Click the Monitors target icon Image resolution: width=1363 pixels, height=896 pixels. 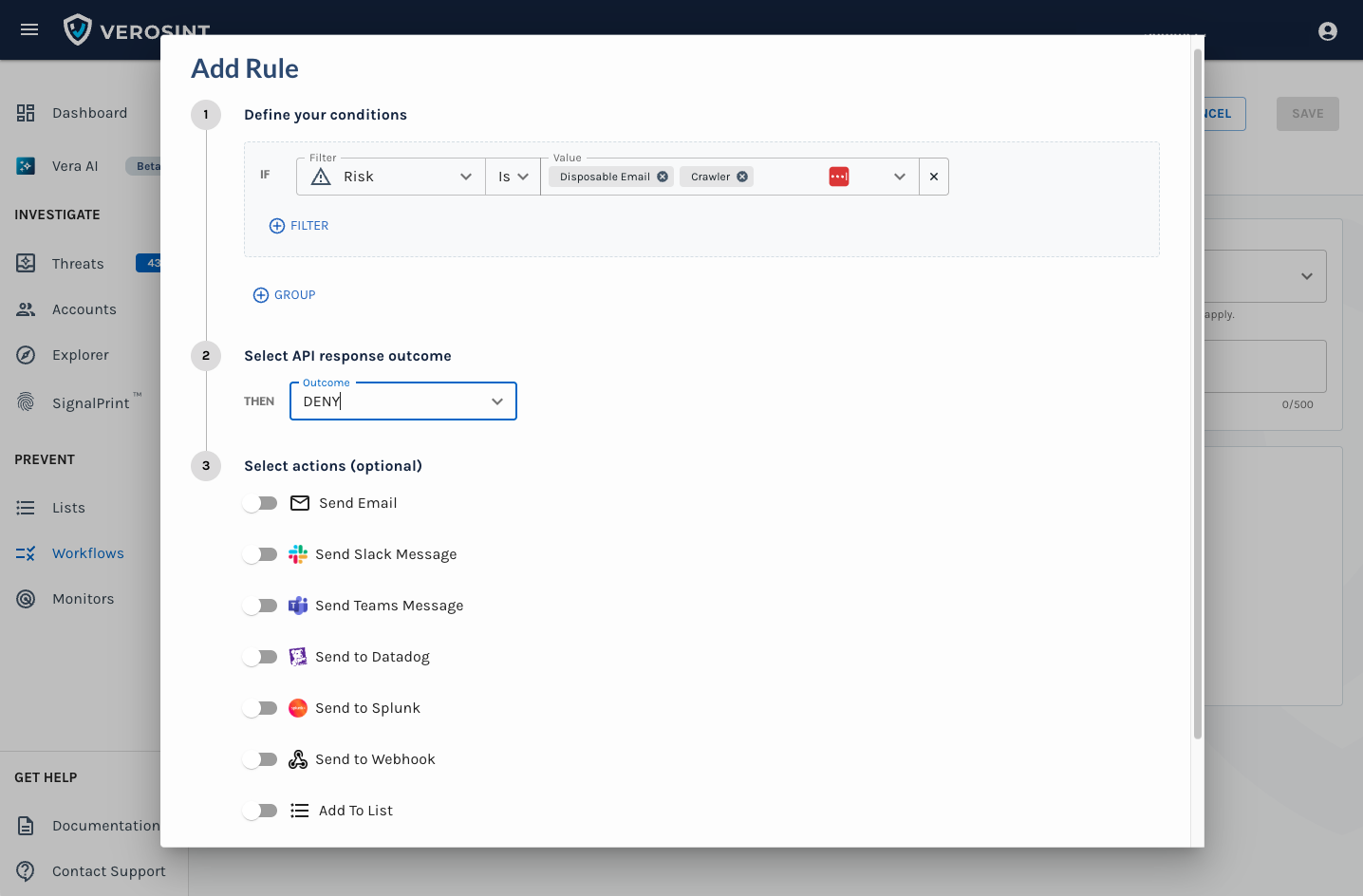coord(26,599)
